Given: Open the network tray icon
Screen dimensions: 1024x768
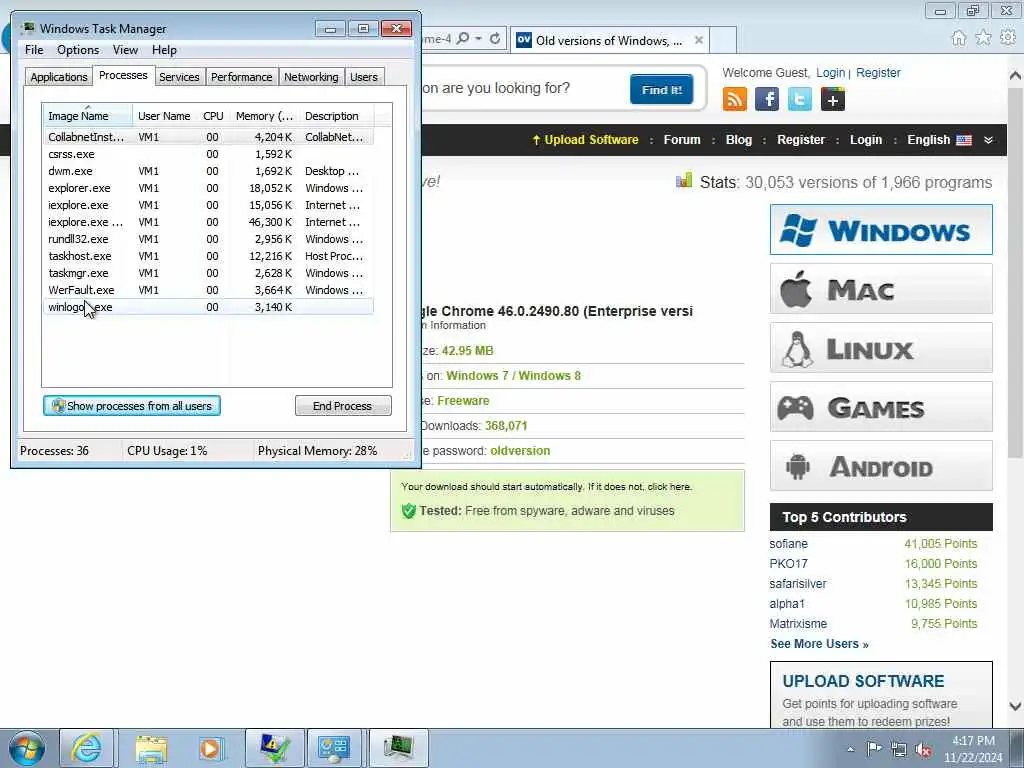Looking at the screenshot, I should tap(899, 749).
